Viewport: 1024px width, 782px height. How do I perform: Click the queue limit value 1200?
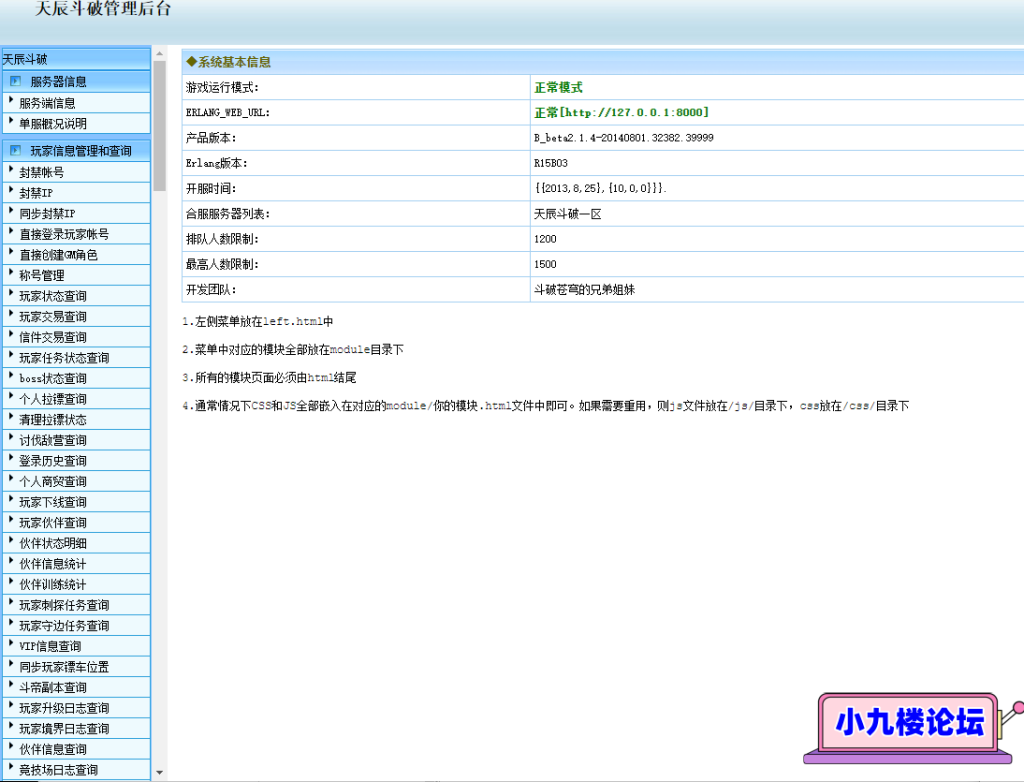coord(545,239)
